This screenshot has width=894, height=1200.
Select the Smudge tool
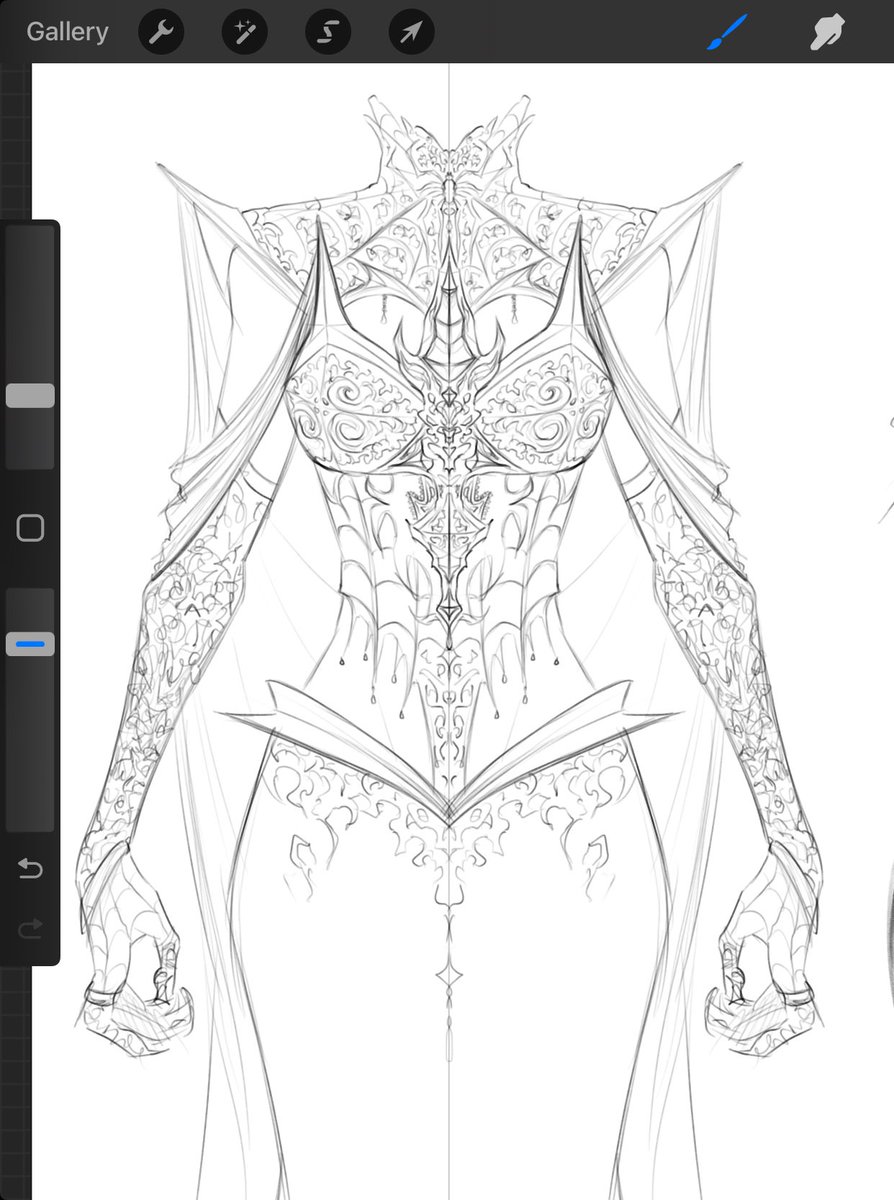click(x=829, y=32)
